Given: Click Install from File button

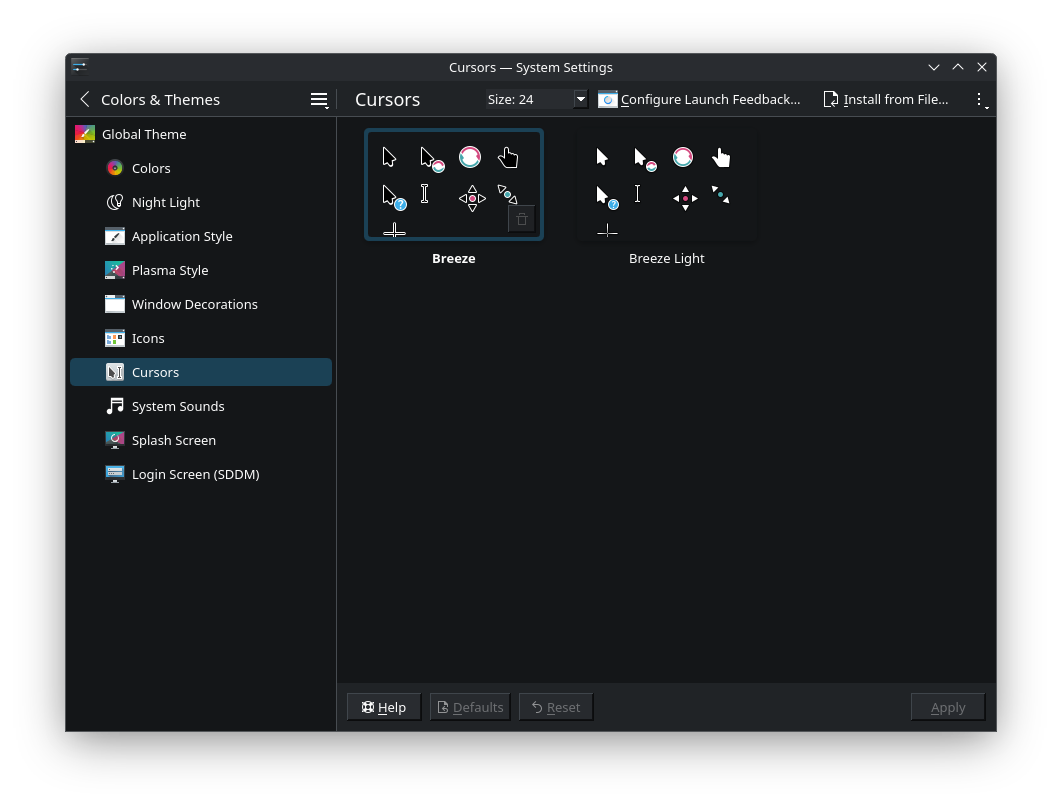Looking at the screenshot, I should (x=885, y=99).
